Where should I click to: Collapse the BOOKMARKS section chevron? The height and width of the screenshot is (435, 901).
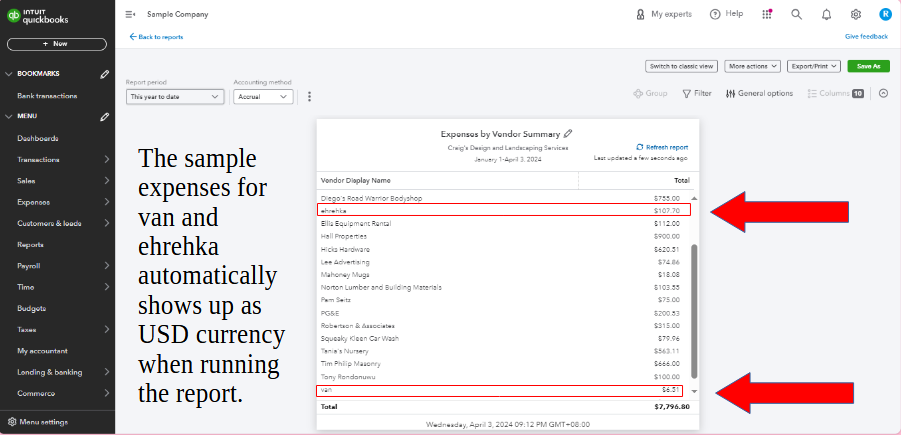pyautogui.click(x=9, y=74)
